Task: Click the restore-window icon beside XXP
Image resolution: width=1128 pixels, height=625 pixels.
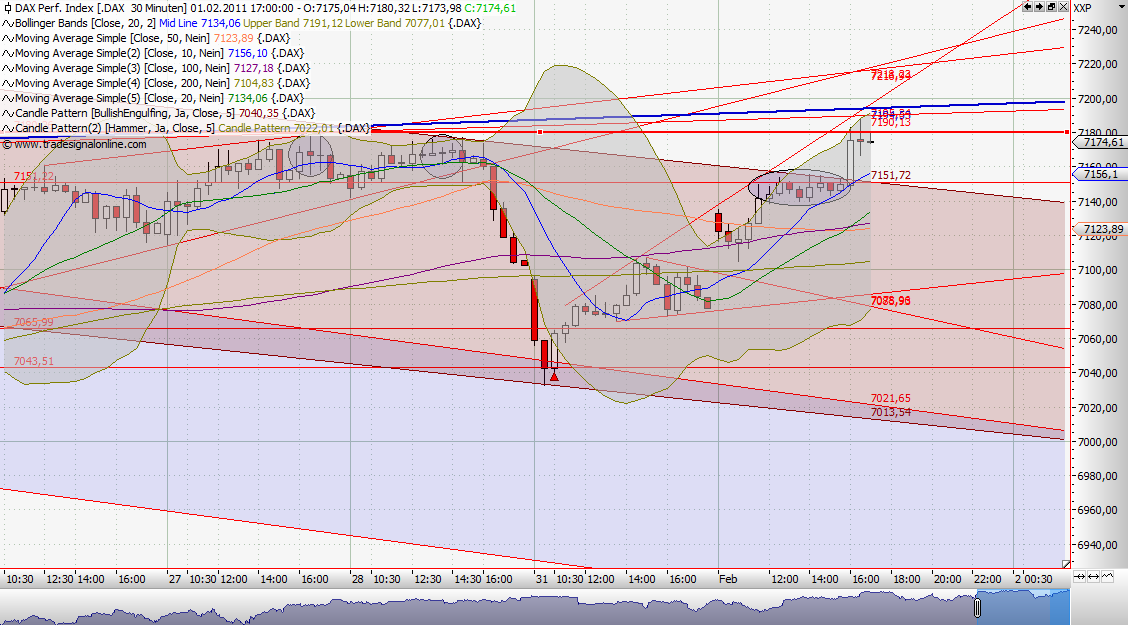Action: click(1051, 7)
